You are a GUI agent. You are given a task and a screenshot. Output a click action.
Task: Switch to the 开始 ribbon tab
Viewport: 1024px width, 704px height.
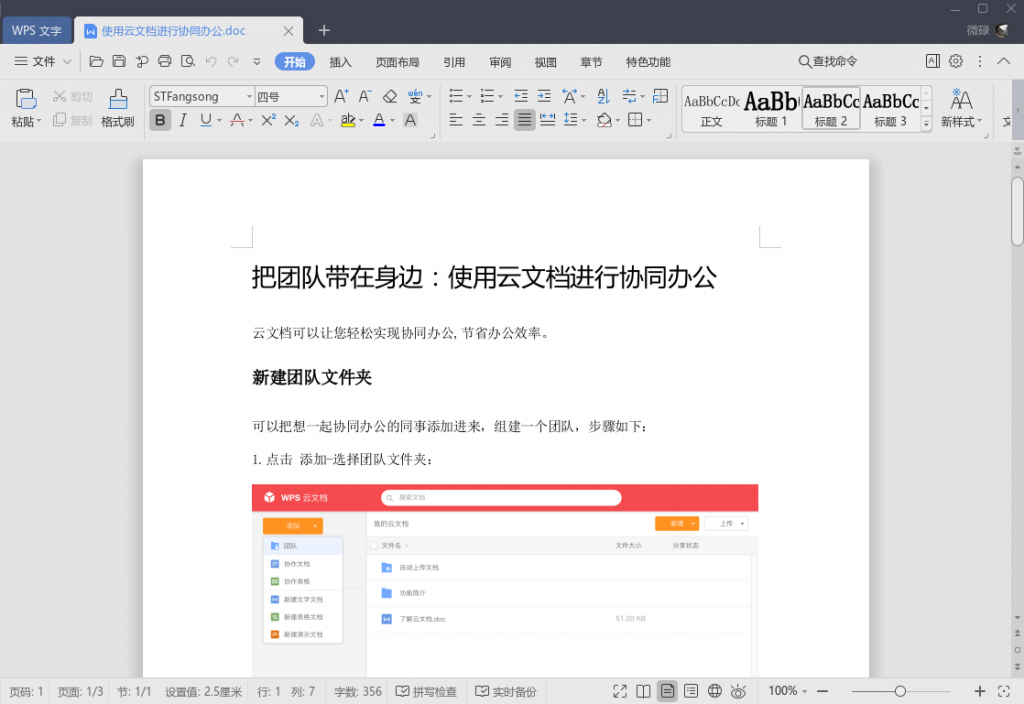click(295, 61)
